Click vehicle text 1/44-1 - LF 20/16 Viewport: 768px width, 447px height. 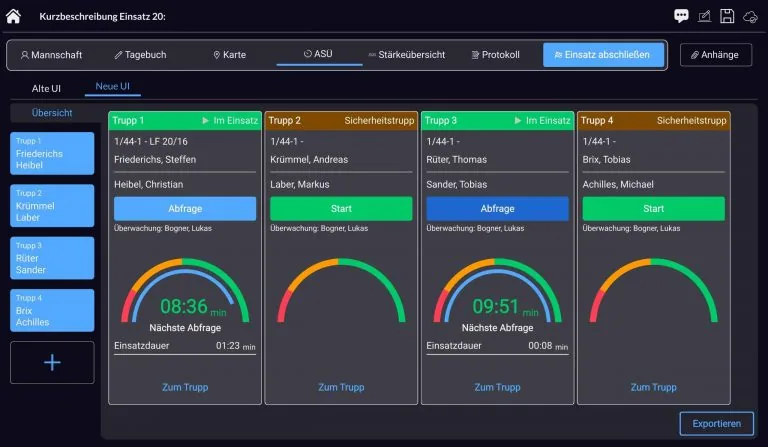[x=151, y=141]
